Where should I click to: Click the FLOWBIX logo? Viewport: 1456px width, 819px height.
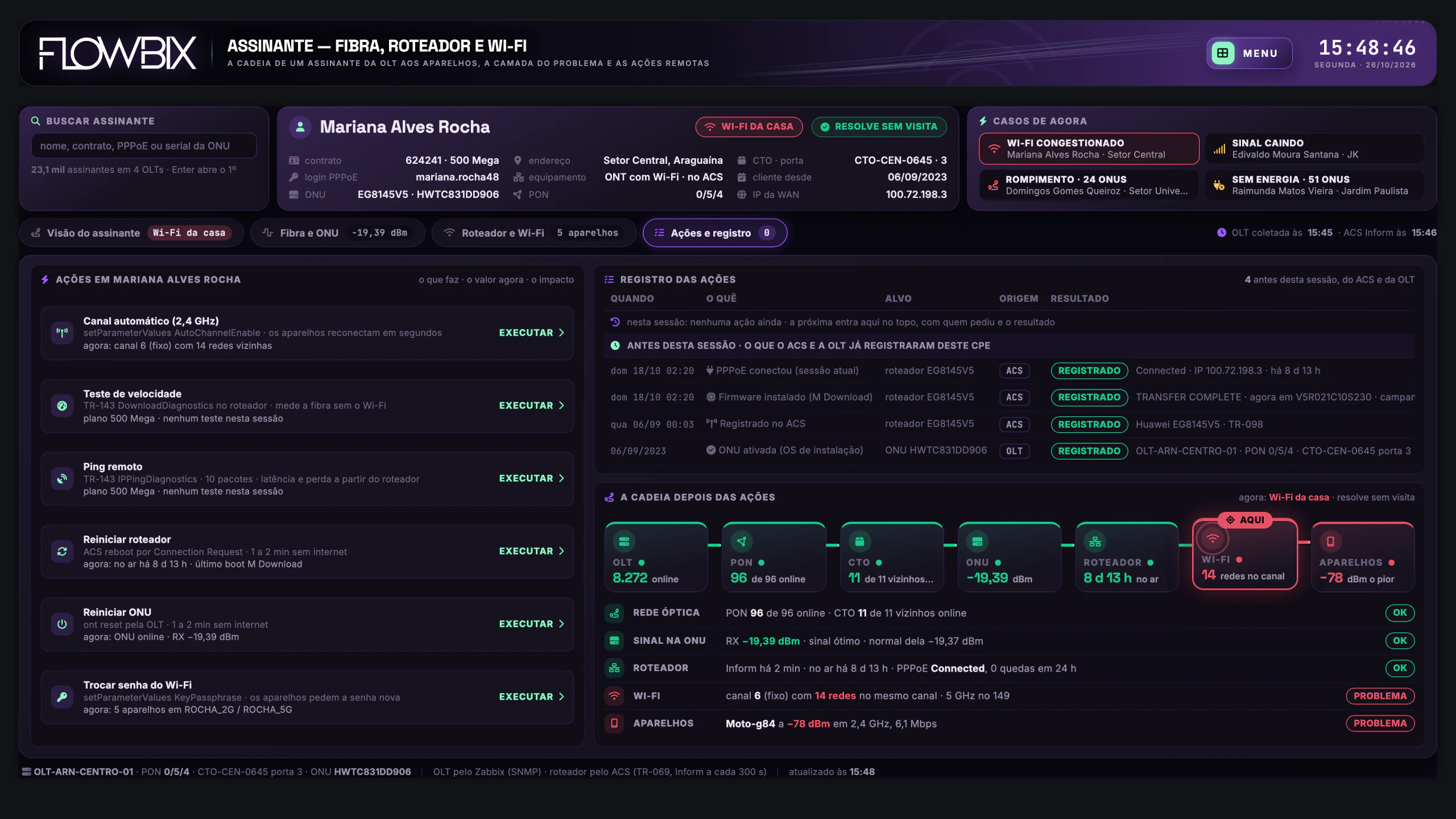pos(117,53)
